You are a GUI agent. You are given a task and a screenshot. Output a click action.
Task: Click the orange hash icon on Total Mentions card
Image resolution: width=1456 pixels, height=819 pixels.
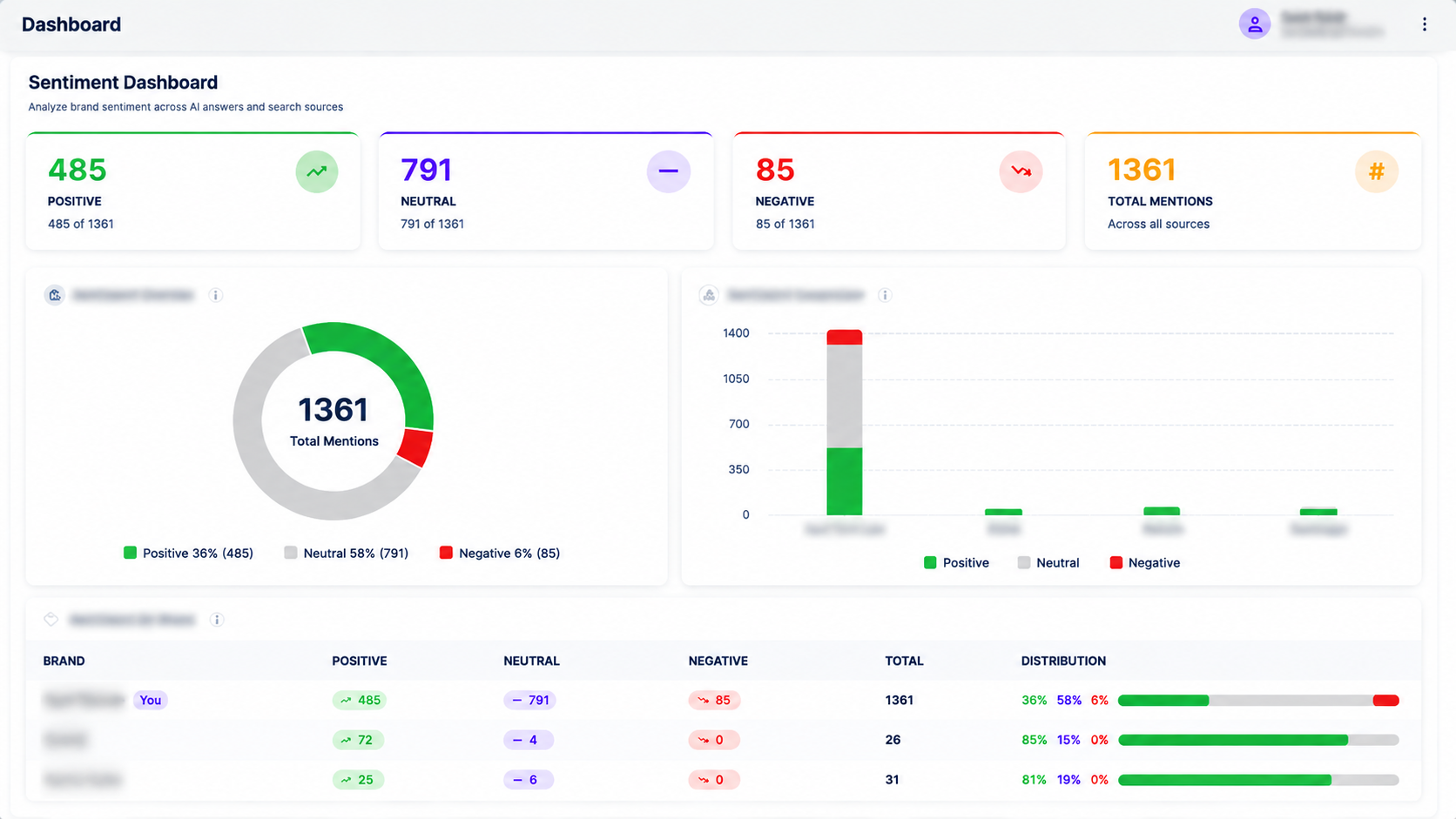[x=1377, y=171]
